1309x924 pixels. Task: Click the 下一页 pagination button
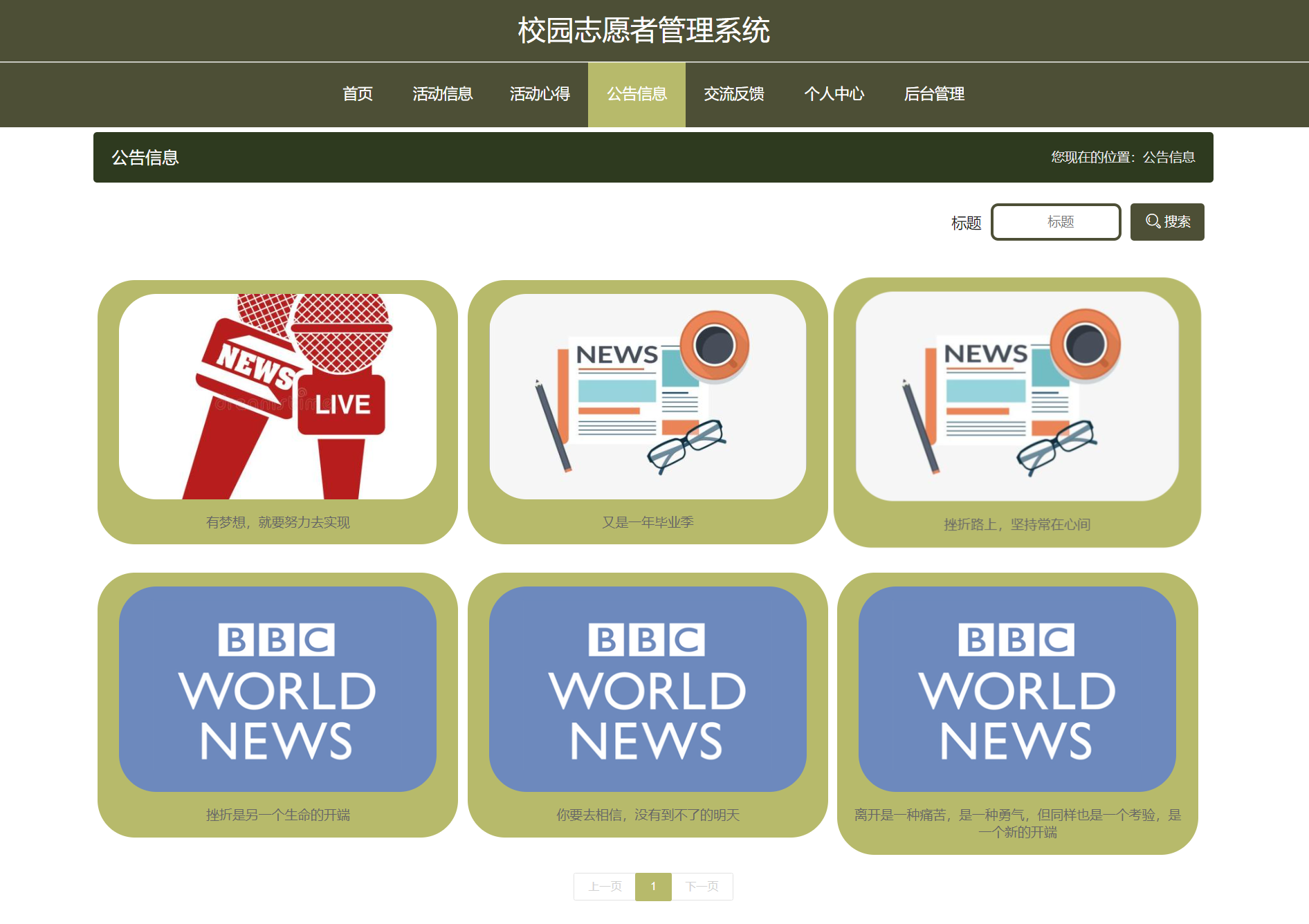coord(702,887)
